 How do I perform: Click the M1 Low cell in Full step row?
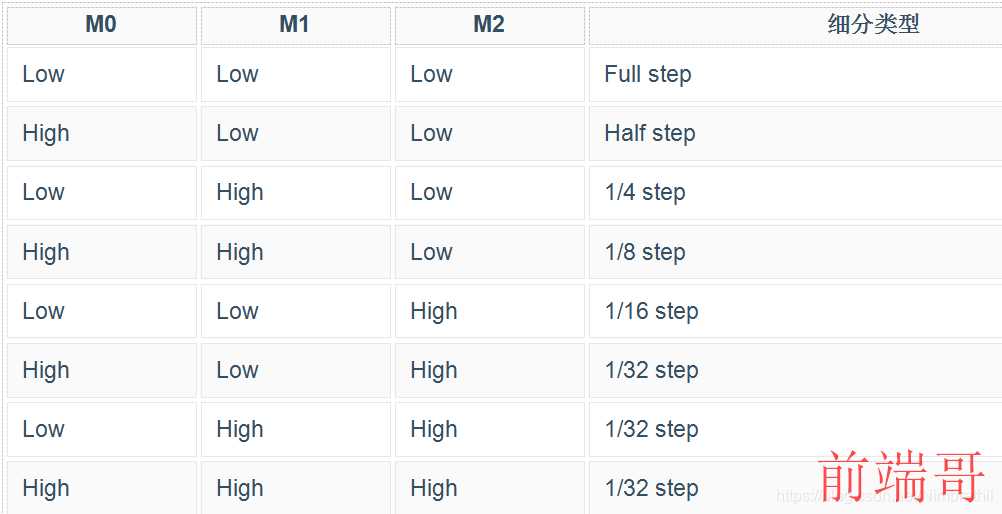(295, 74)
